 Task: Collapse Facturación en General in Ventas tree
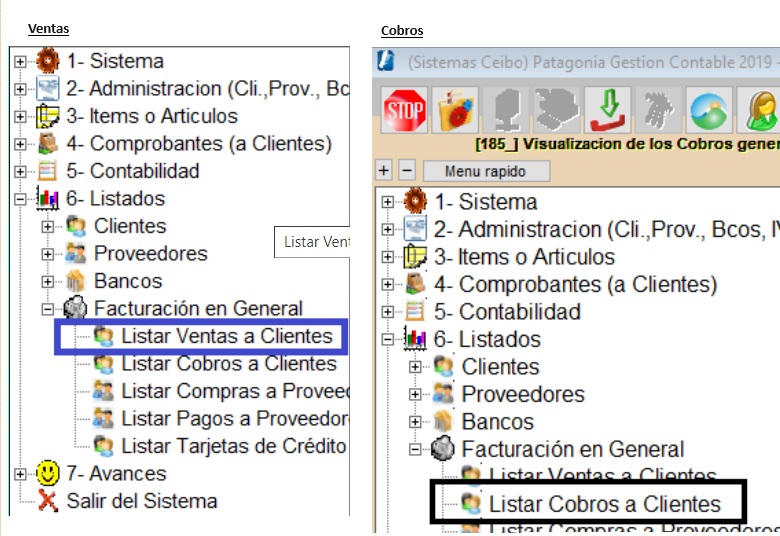point(47,309)
